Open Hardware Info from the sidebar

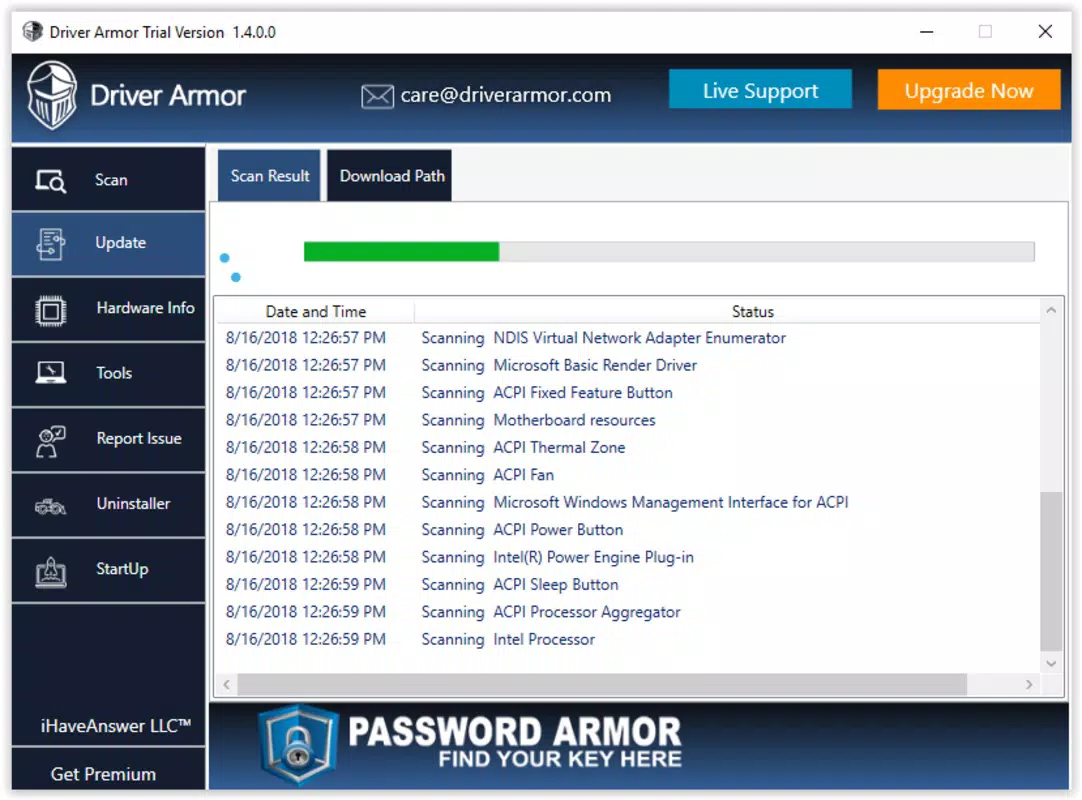(108, 309)
